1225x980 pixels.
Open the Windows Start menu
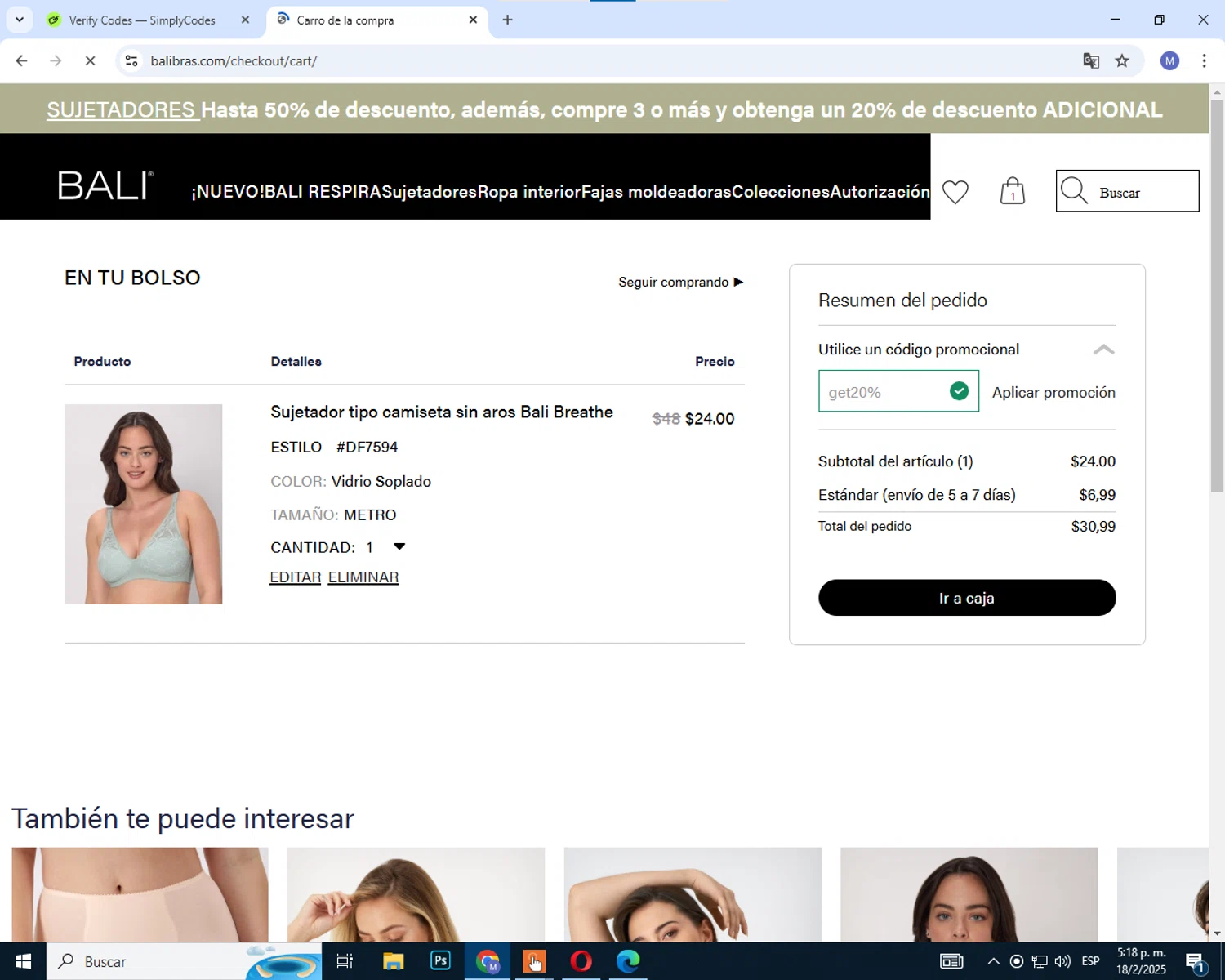tap(23, 961)
